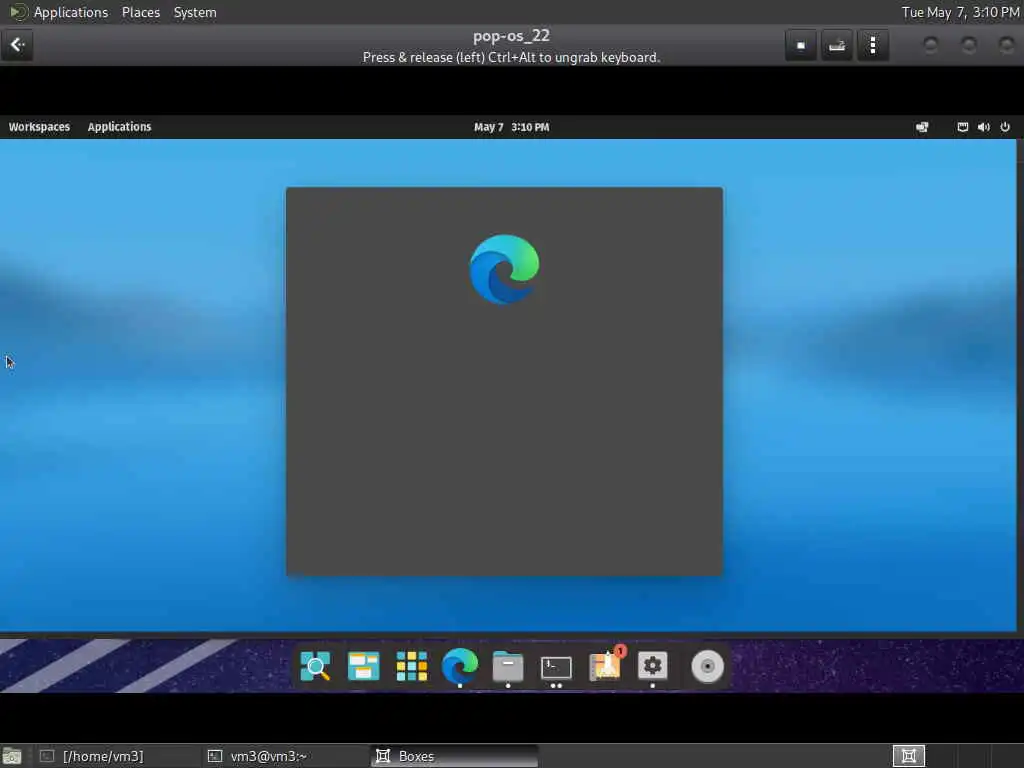The width and height of the screenshot is (1024, 768).
Task: Click the tiling icon in Pop top bar
Action: pyautogui.click(x=922, y=127)
